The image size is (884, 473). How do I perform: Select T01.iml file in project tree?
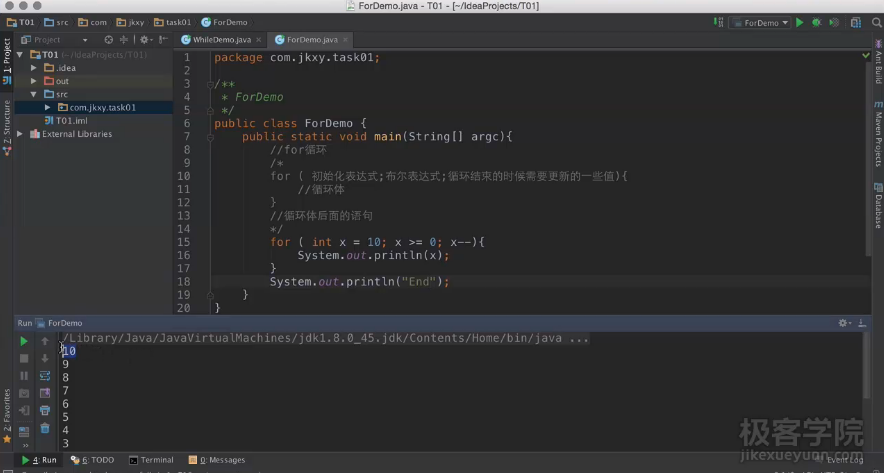click(71, 120)
